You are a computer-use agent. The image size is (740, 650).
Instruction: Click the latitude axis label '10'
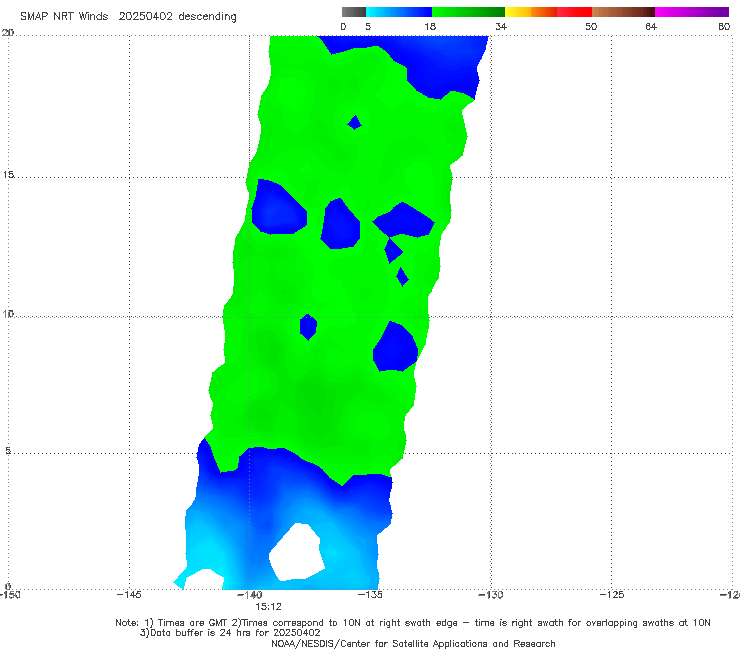8,313
